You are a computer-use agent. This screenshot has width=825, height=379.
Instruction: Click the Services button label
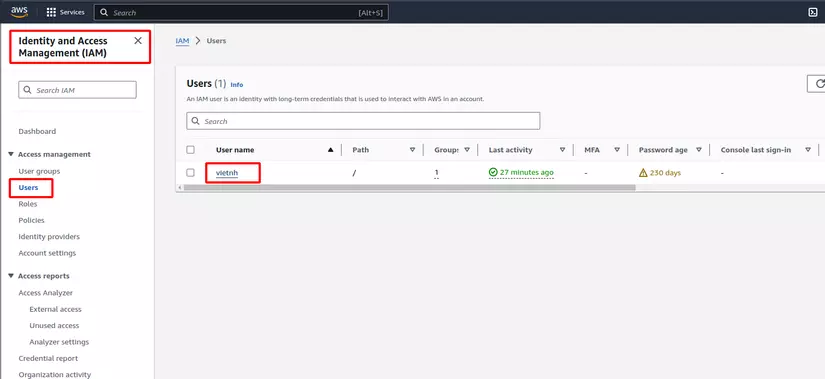[x=72, y=12]
